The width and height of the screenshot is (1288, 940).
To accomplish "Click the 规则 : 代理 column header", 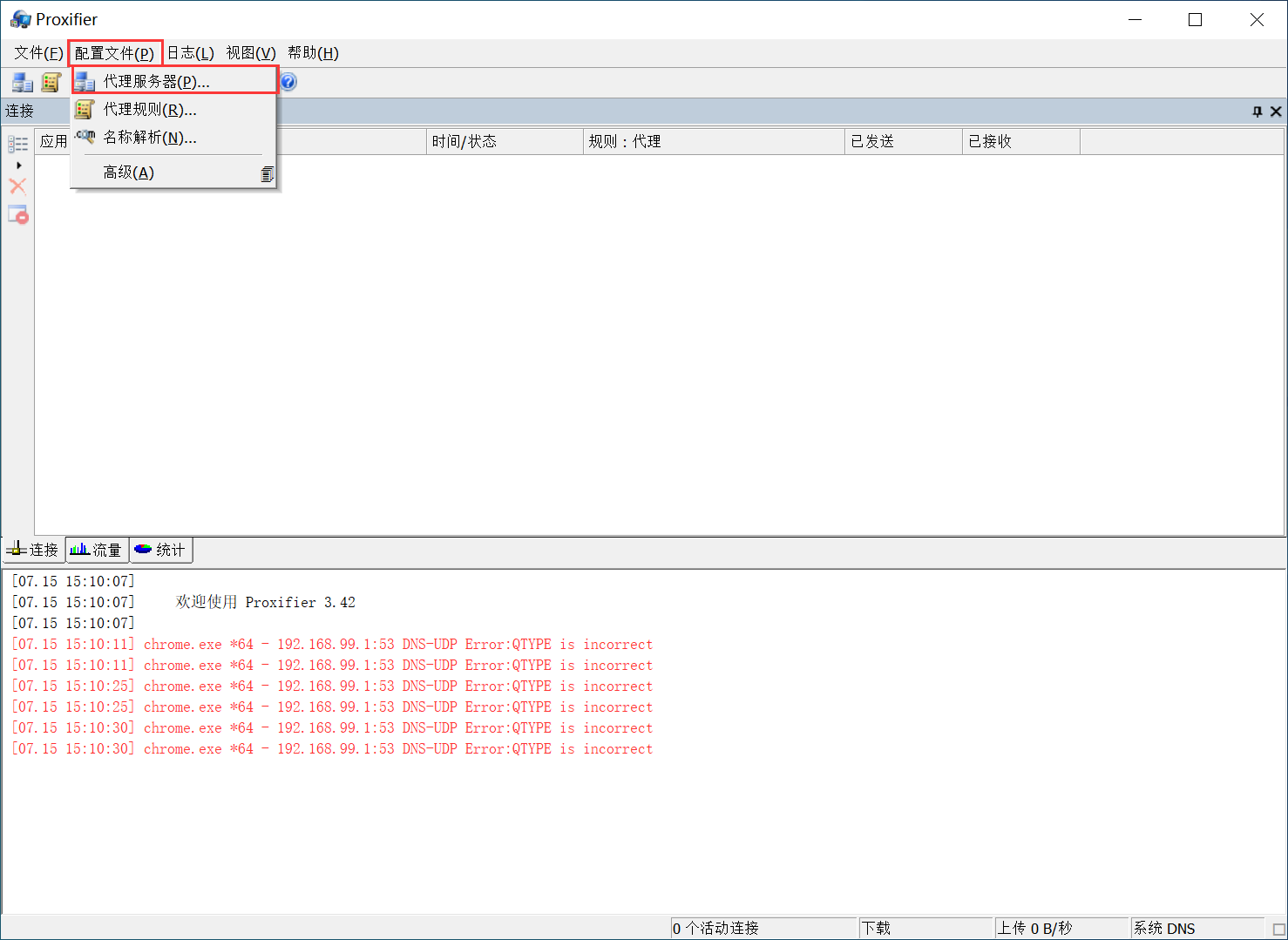I will coord(715,141).
